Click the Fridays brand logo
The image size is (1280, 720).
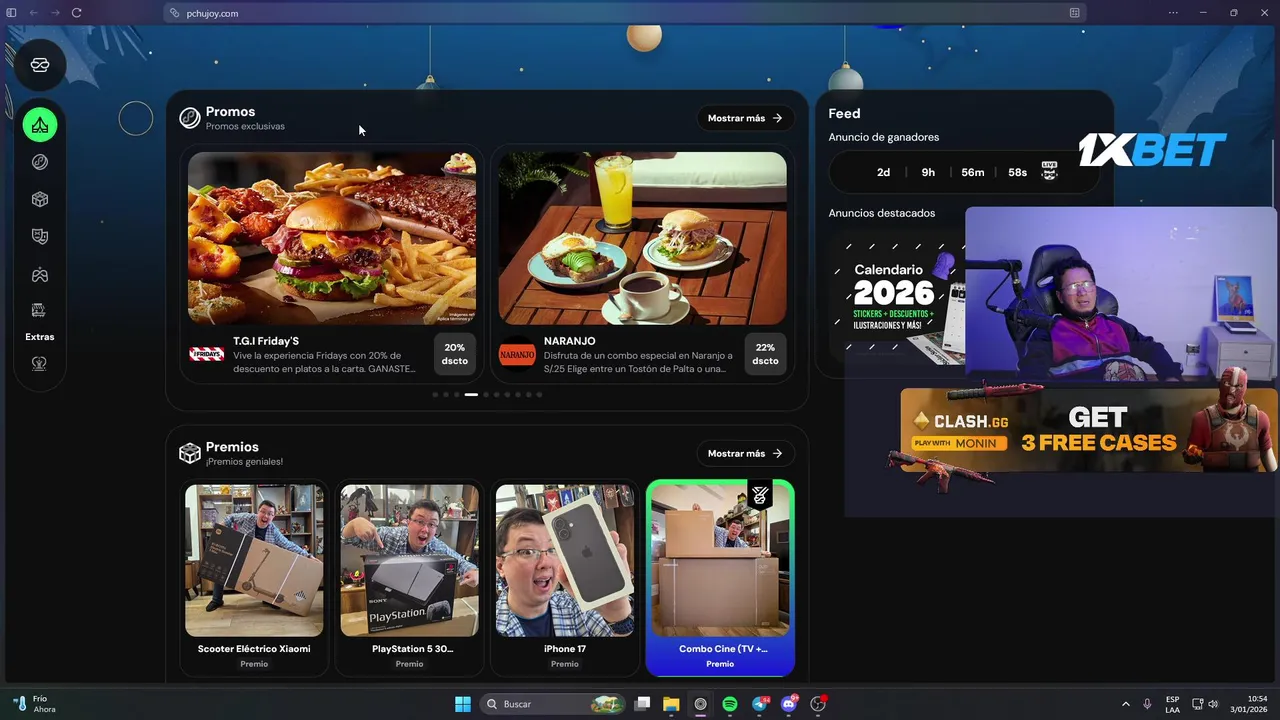tap(207, 354)
